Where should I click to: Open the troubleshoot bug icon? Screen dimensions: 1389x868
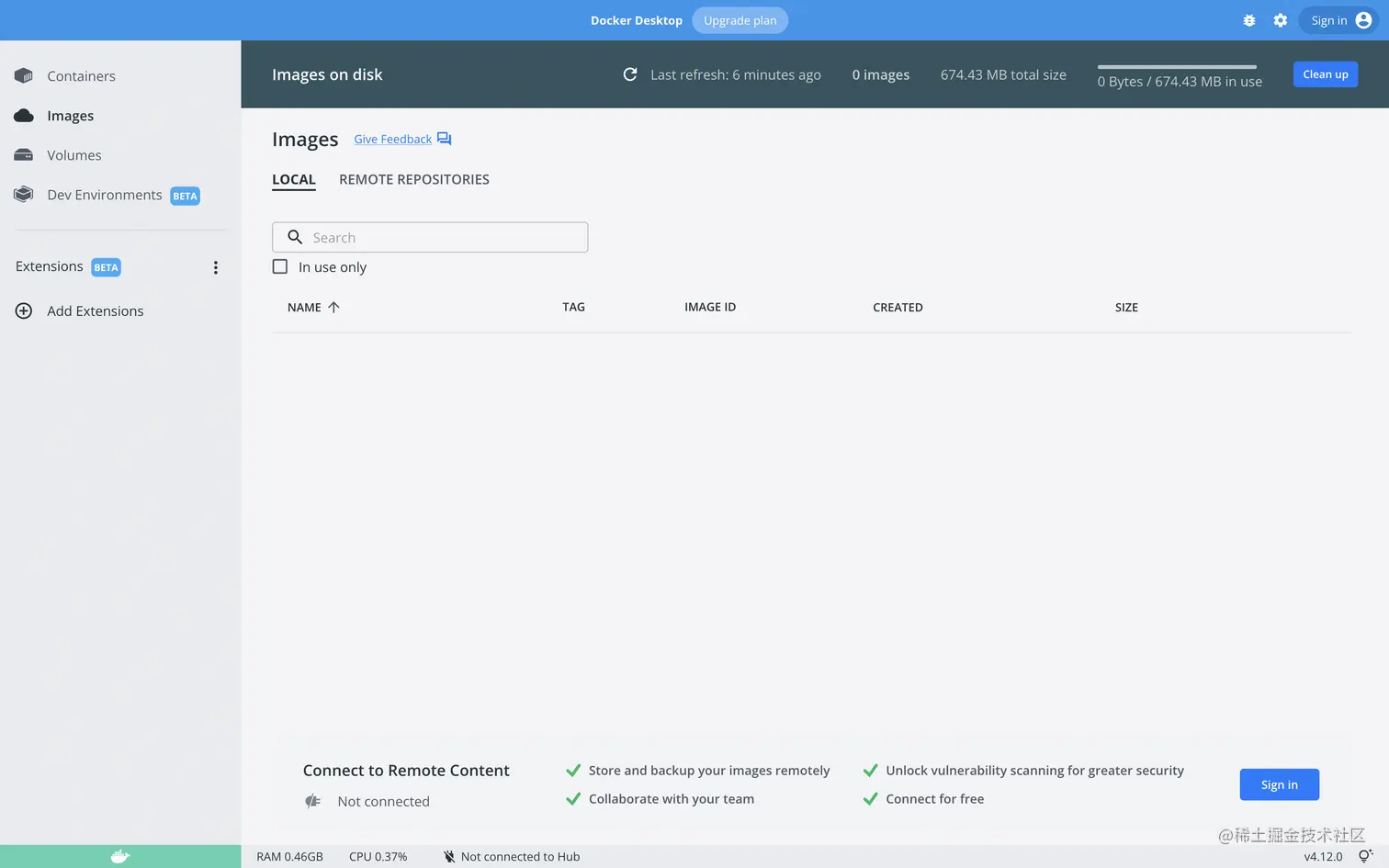(x=1249, y=20)
